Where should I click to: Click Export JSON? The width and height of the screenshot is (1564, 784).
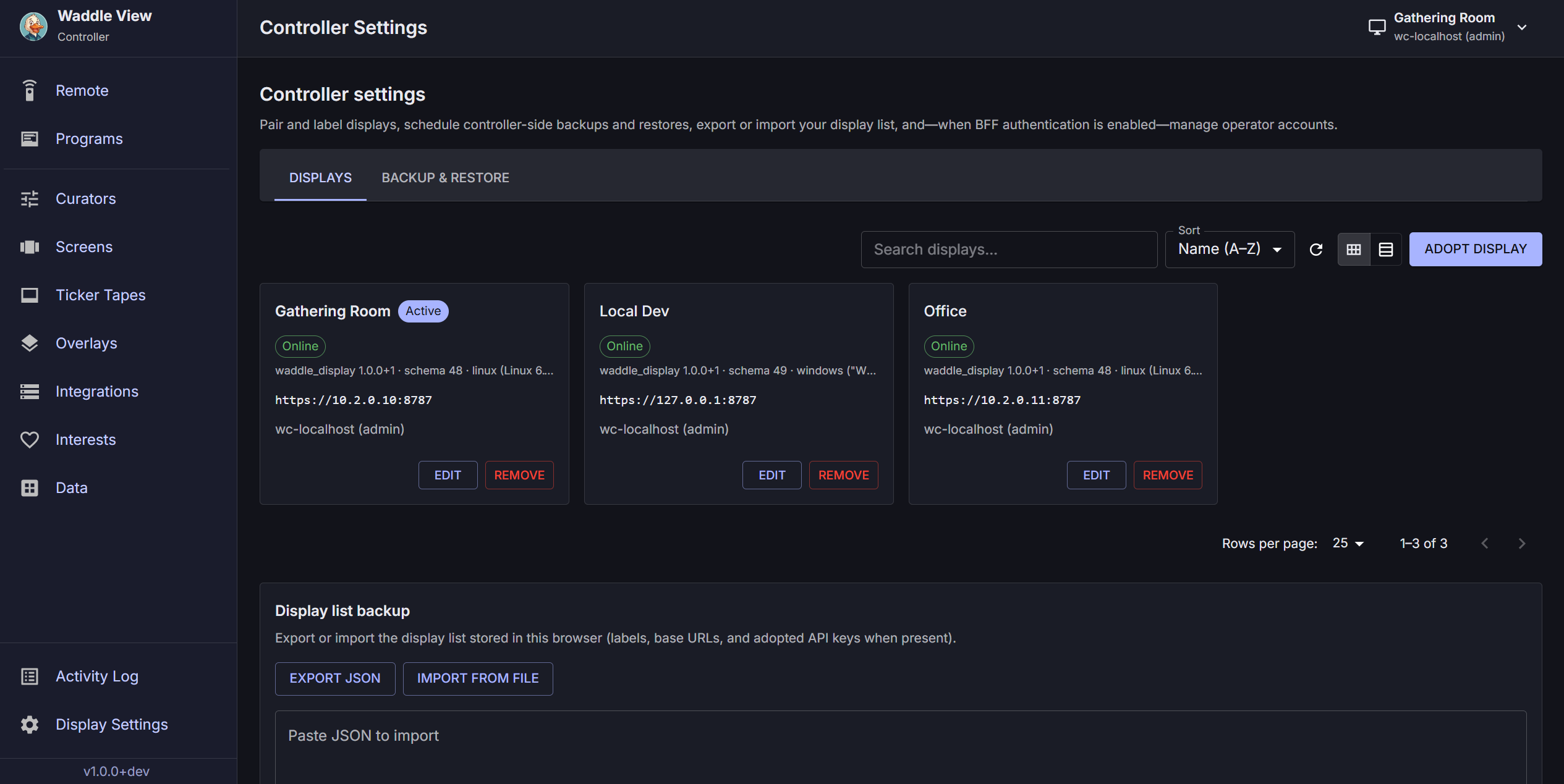335,678
